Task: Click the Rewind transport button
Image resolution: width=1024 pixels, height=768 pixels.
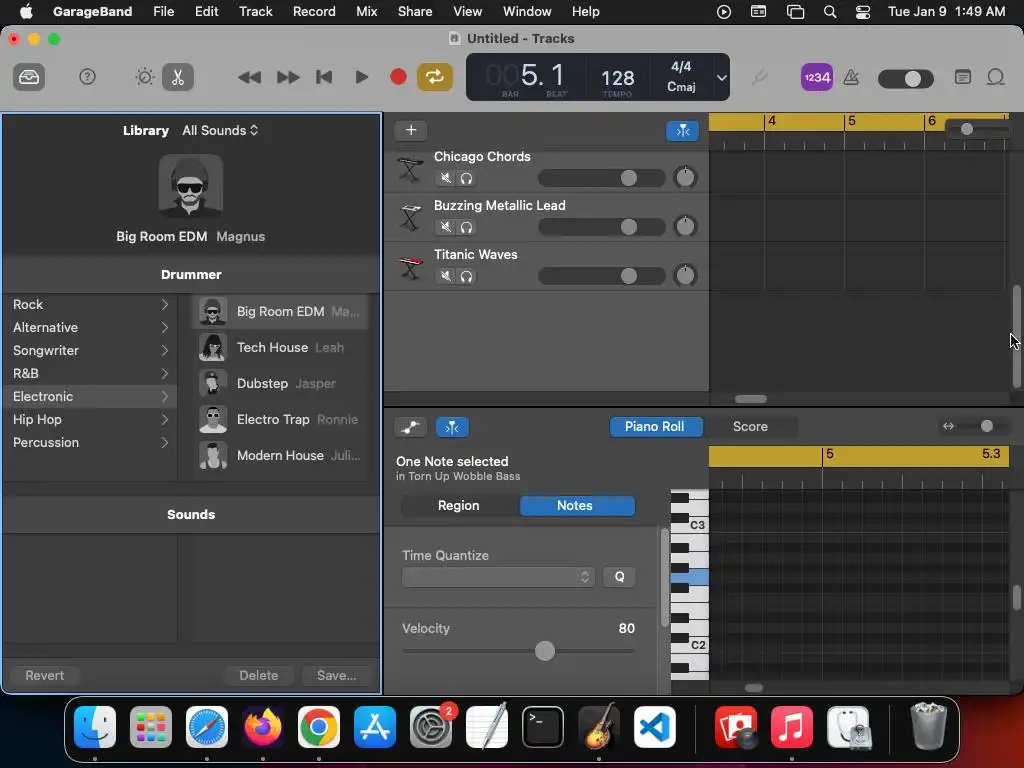Action: click(249, 77)
